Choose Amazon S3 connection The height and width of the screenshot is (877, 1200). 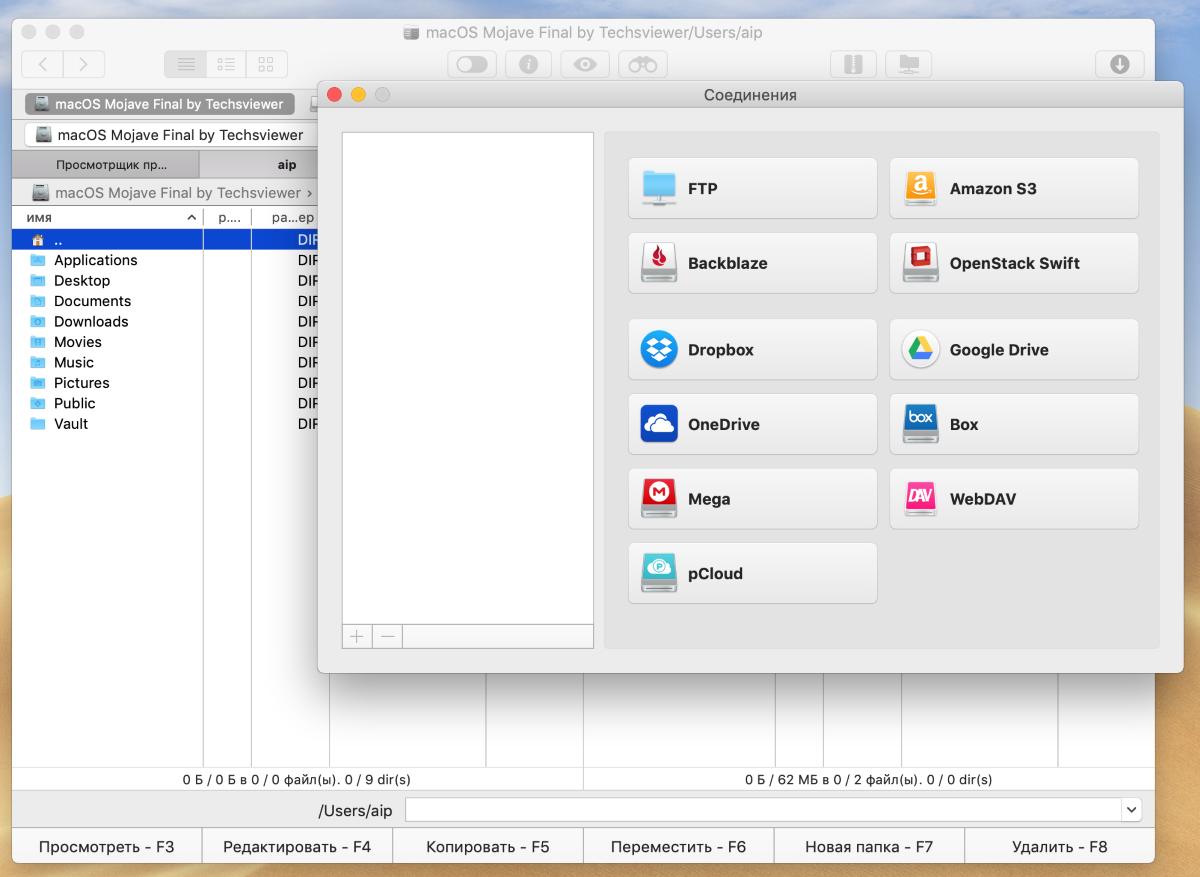point(1014,188)
